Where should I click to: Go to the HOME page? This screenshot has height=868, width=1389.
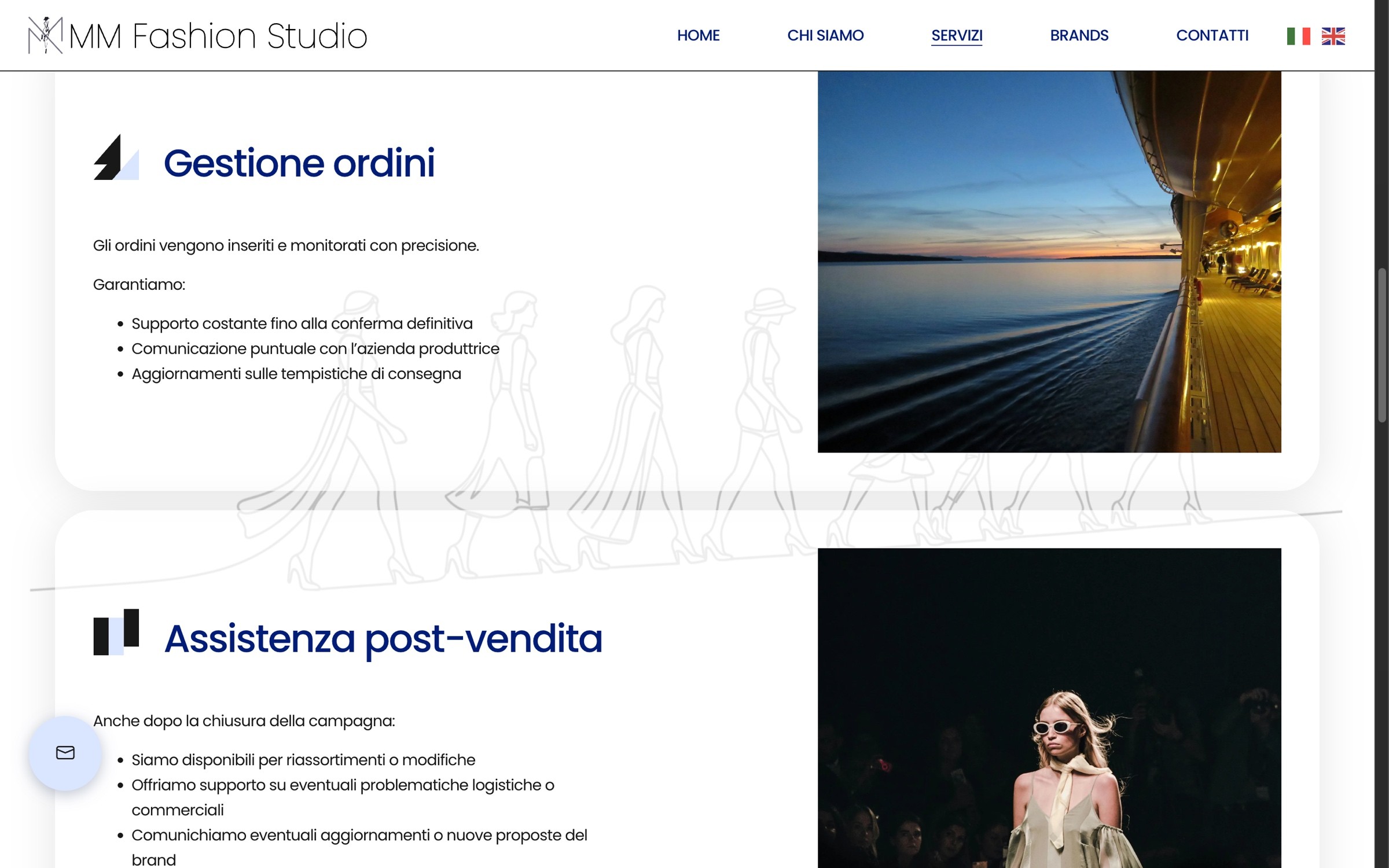698,35
